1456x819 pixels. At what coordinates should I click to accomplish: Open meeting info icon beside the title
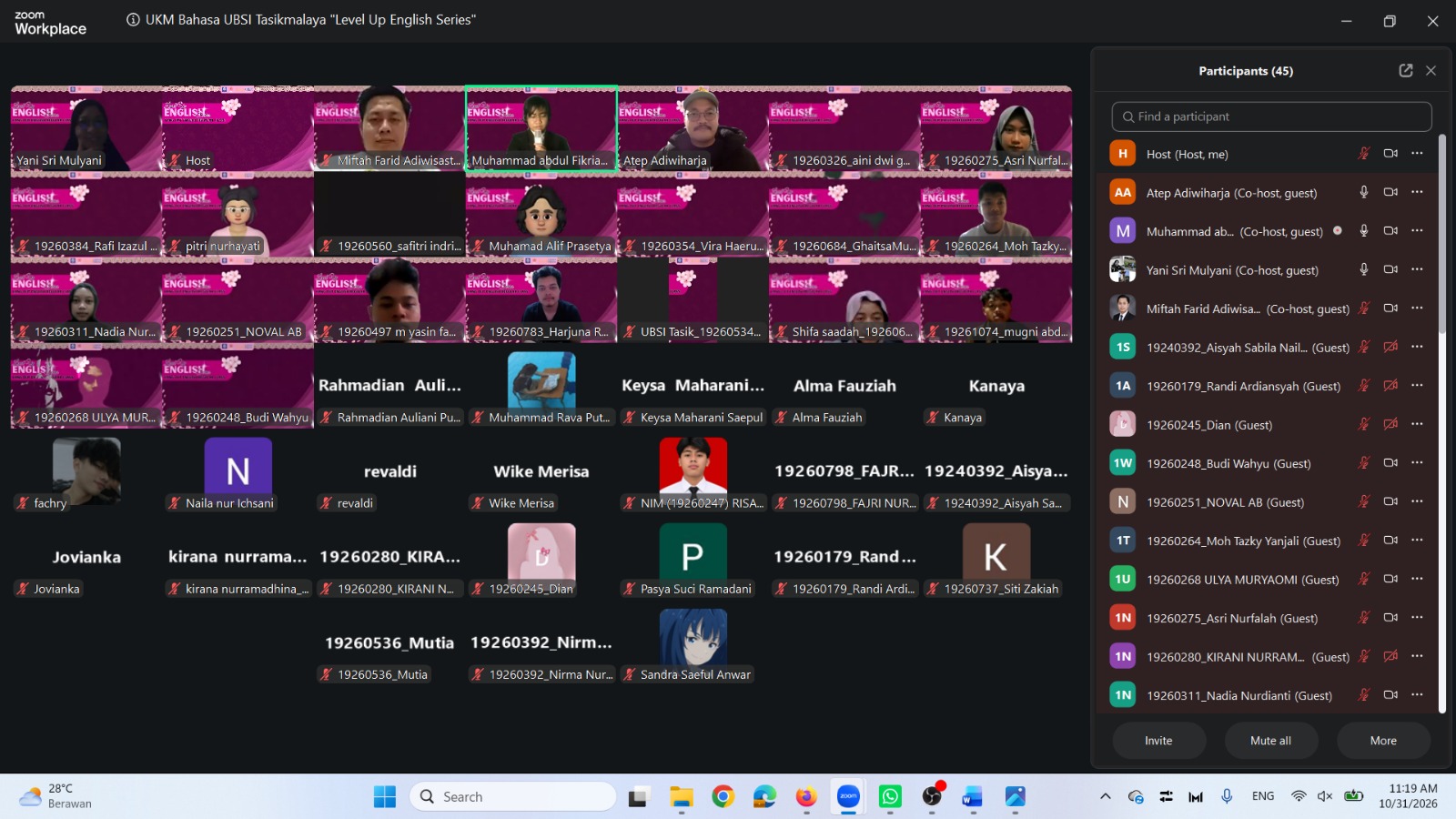pyautogui.click(x=133, y=19)
